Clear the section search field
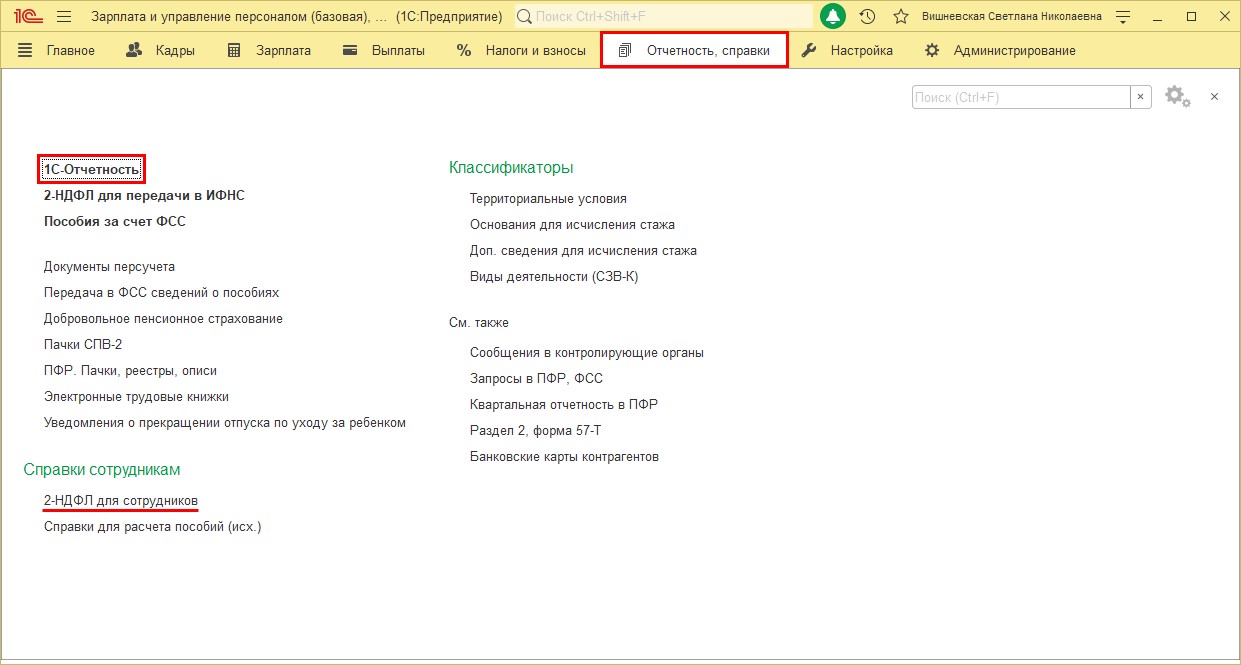This screenshot has width=1241, height=665. (1141, 97)
